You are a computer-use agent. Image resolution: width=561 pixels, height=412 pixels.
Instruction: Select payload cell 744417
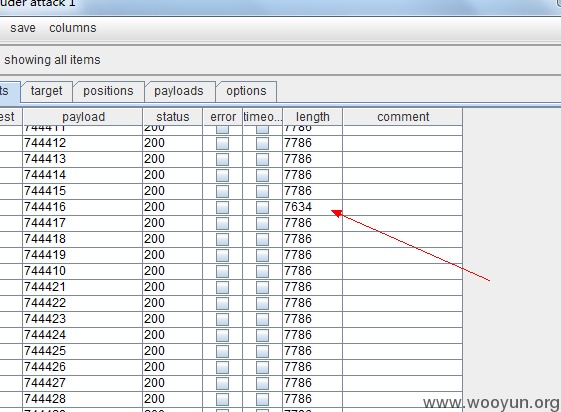click(x=83, y=223)
